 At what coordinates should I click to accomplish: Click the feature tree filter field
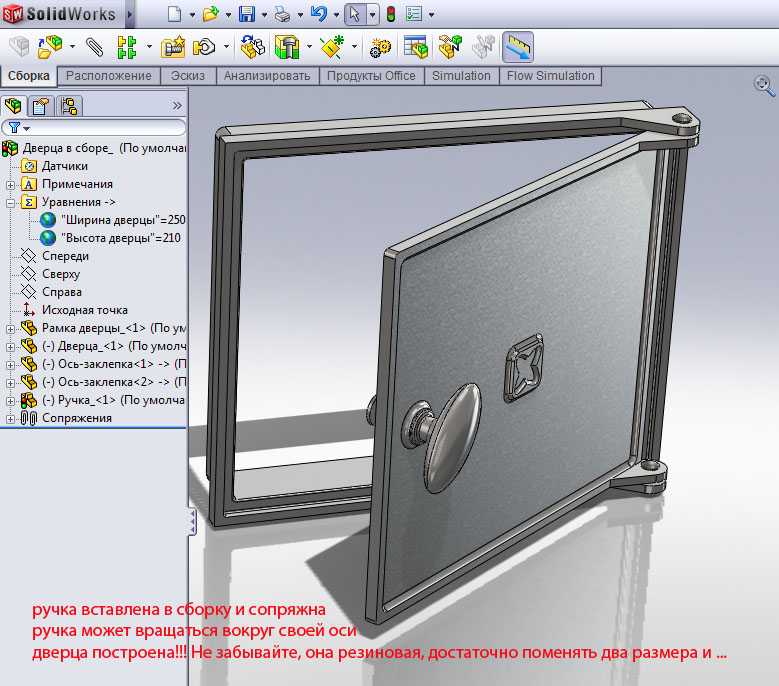pyautogui.click(x=100, y=127)
